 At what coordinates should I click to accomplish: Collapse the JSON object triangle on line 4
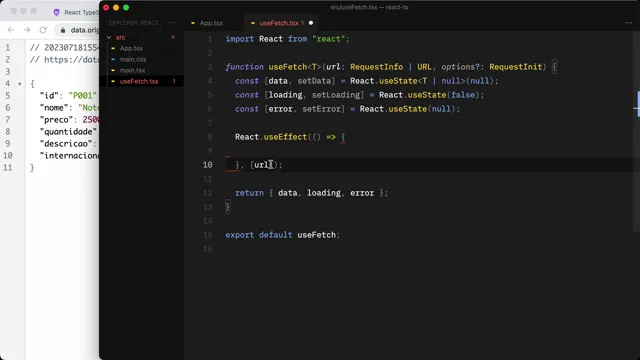[x=20, y=84]
